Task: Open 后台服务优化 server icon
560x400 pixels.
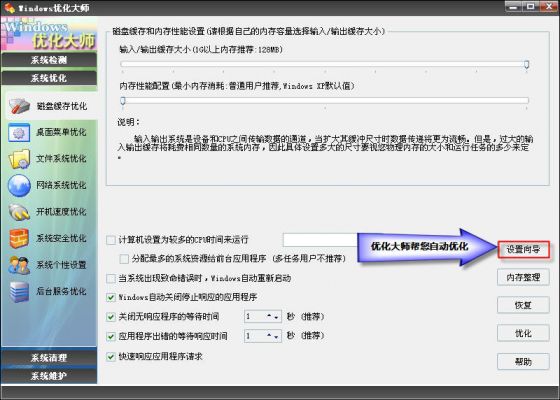Action: coord(19,291)
